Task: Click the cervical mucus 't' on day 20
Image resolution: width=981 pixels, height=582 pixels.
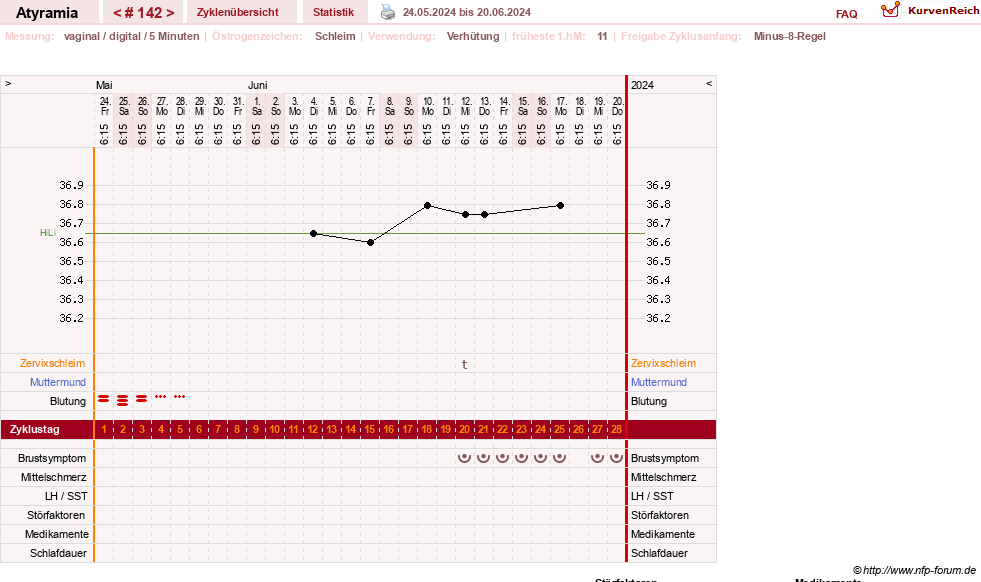Action: [464, 364]
